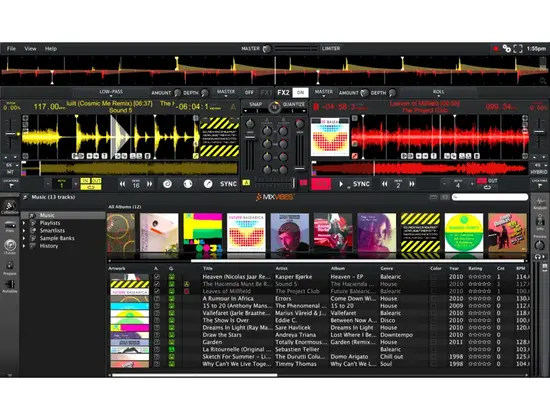Open settings gears icon in top bar
This screenshot has width=550, height=420.
coord(507,49)
